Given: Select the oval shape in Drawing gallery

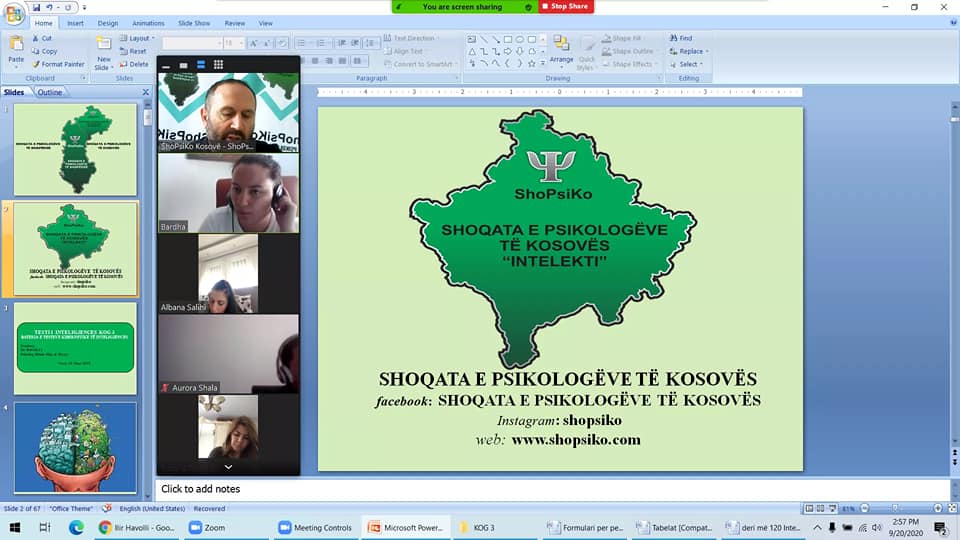Looking at the screenshot, I should pos(519,39).
